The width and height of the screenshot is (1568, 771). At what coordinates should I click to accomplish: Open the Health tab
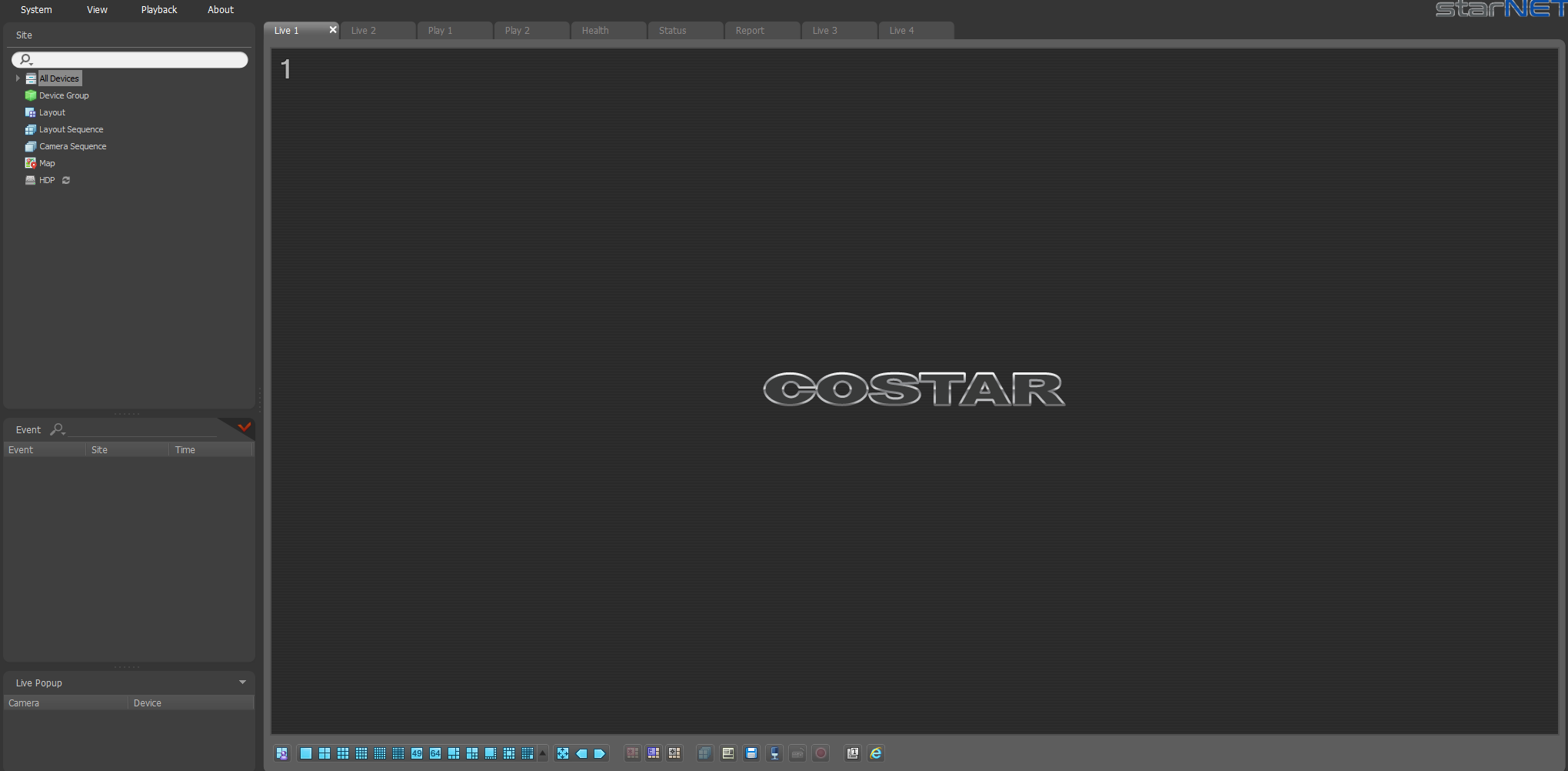608,31
